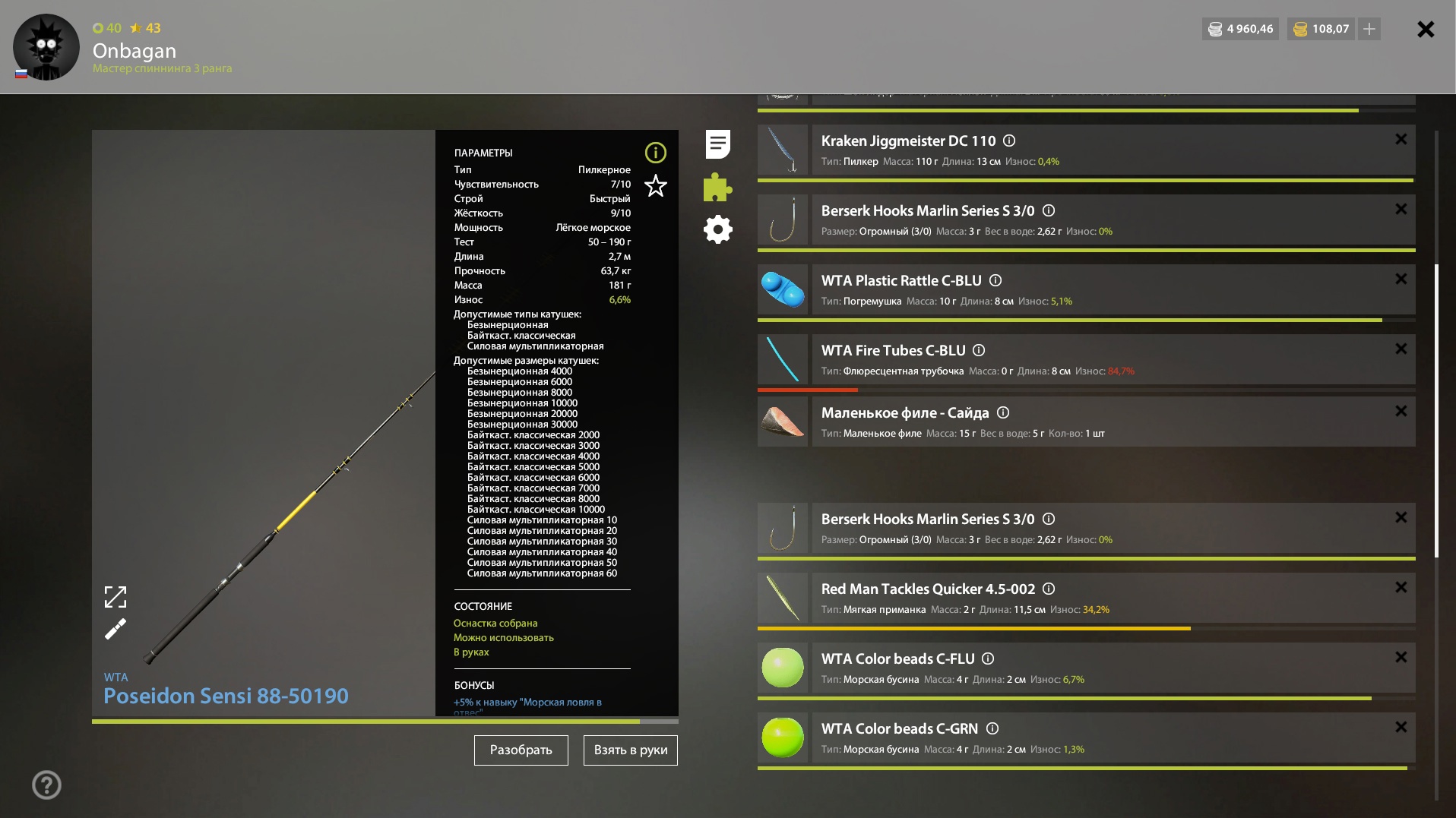Viewport: 1456px width, 818px height.
Task: Click the 3D rod model image
Action: 289,516
